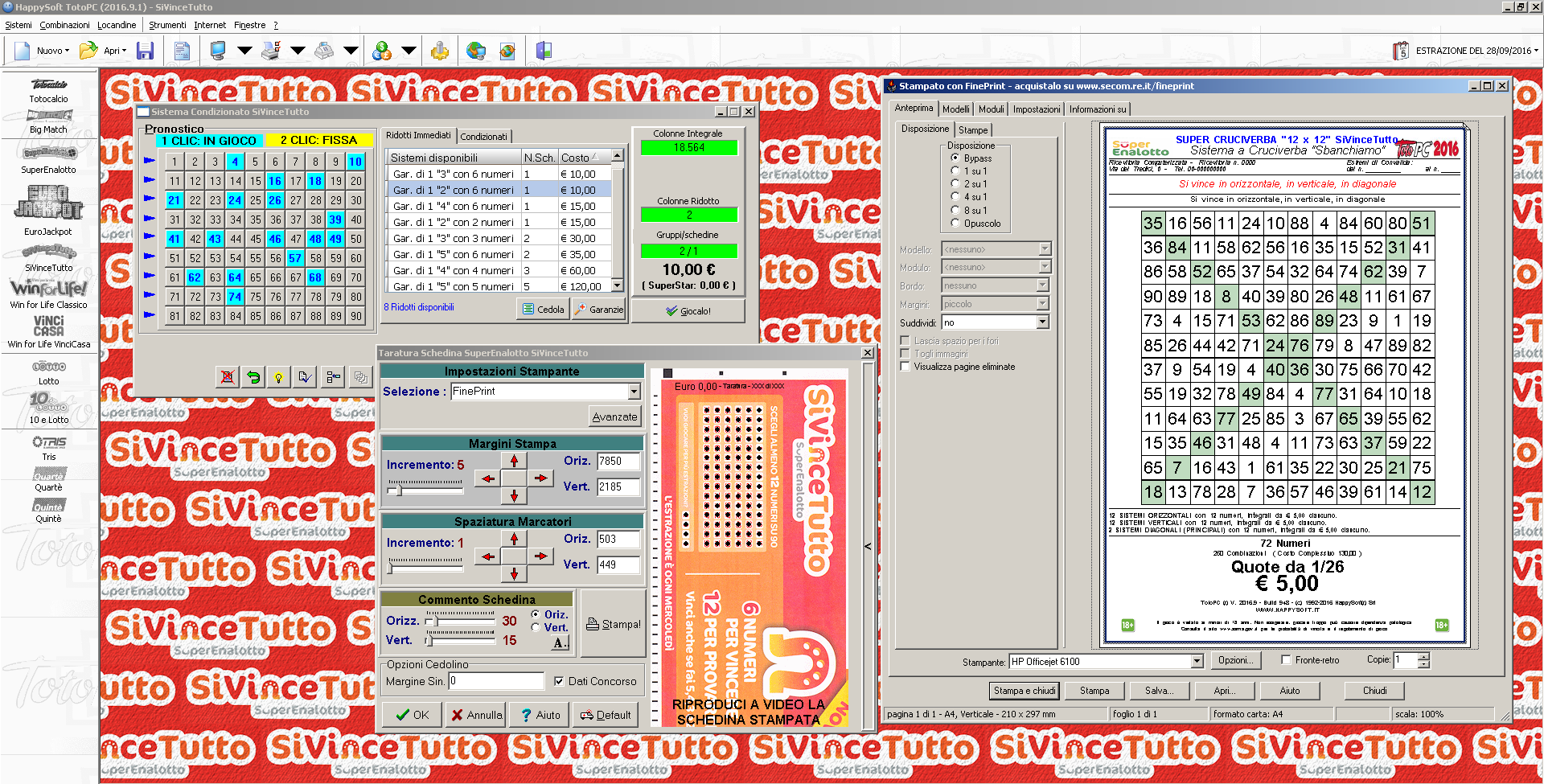The height and width of the screenshot is (784, 1544).
Task: Select the Opuscolo radio option
Action: (955, 224)
